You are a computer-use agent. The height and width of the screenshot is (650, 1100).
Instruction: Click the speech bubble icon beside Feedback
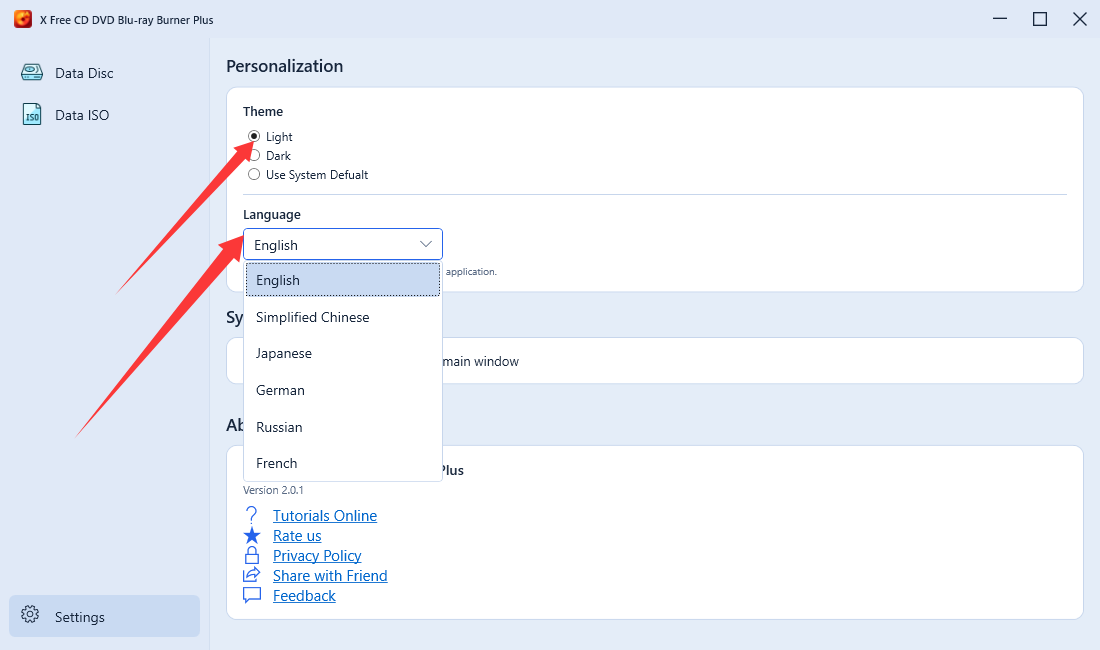252,595
